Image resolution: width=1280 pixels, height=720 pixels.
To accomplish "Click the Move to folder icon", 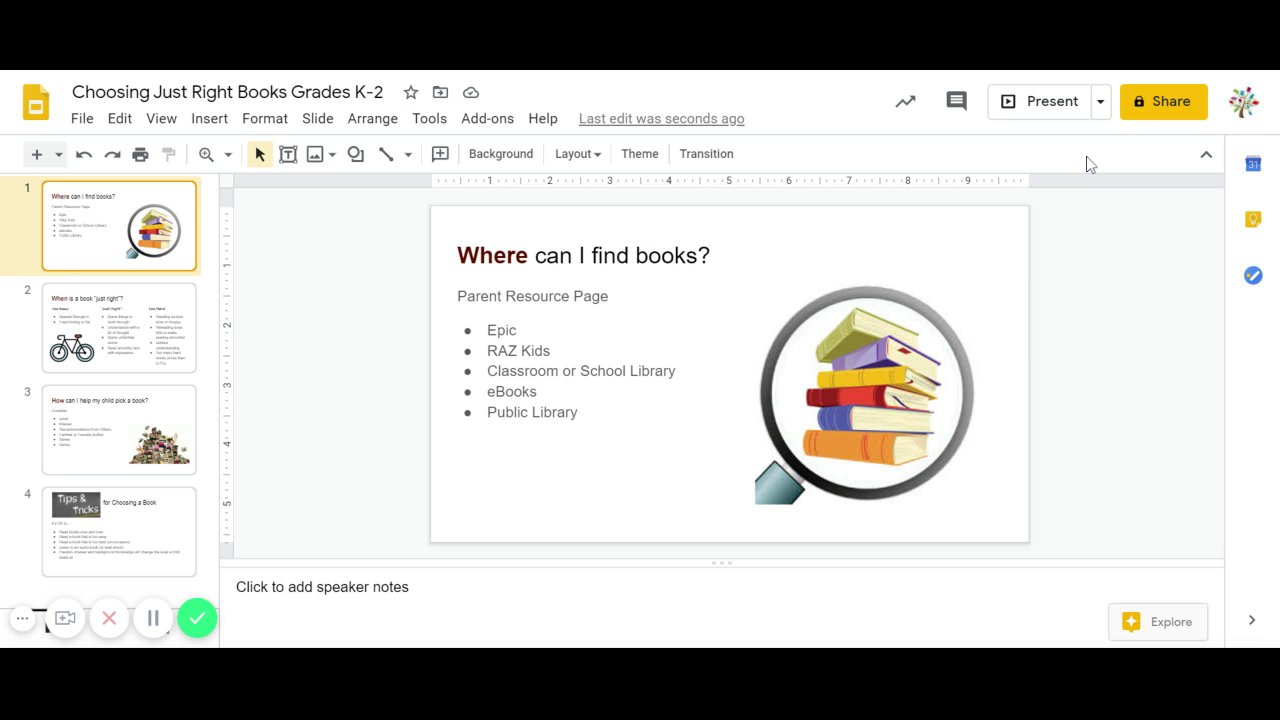I will (x=440, y=93).
